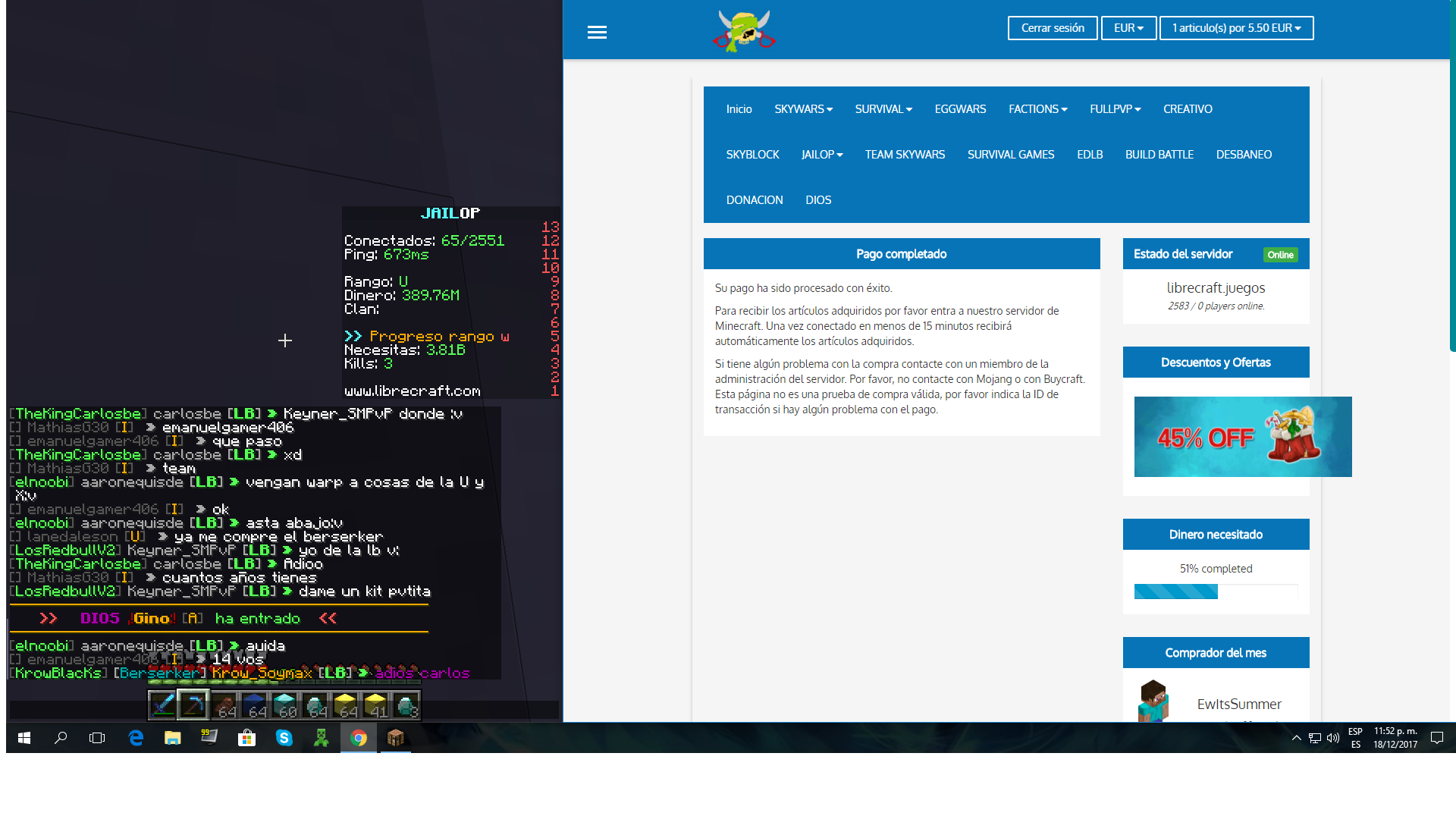The image size is (1456, 819).
Task: Click the 45% OFF offer banner
Action: (x=1243, y=437)
